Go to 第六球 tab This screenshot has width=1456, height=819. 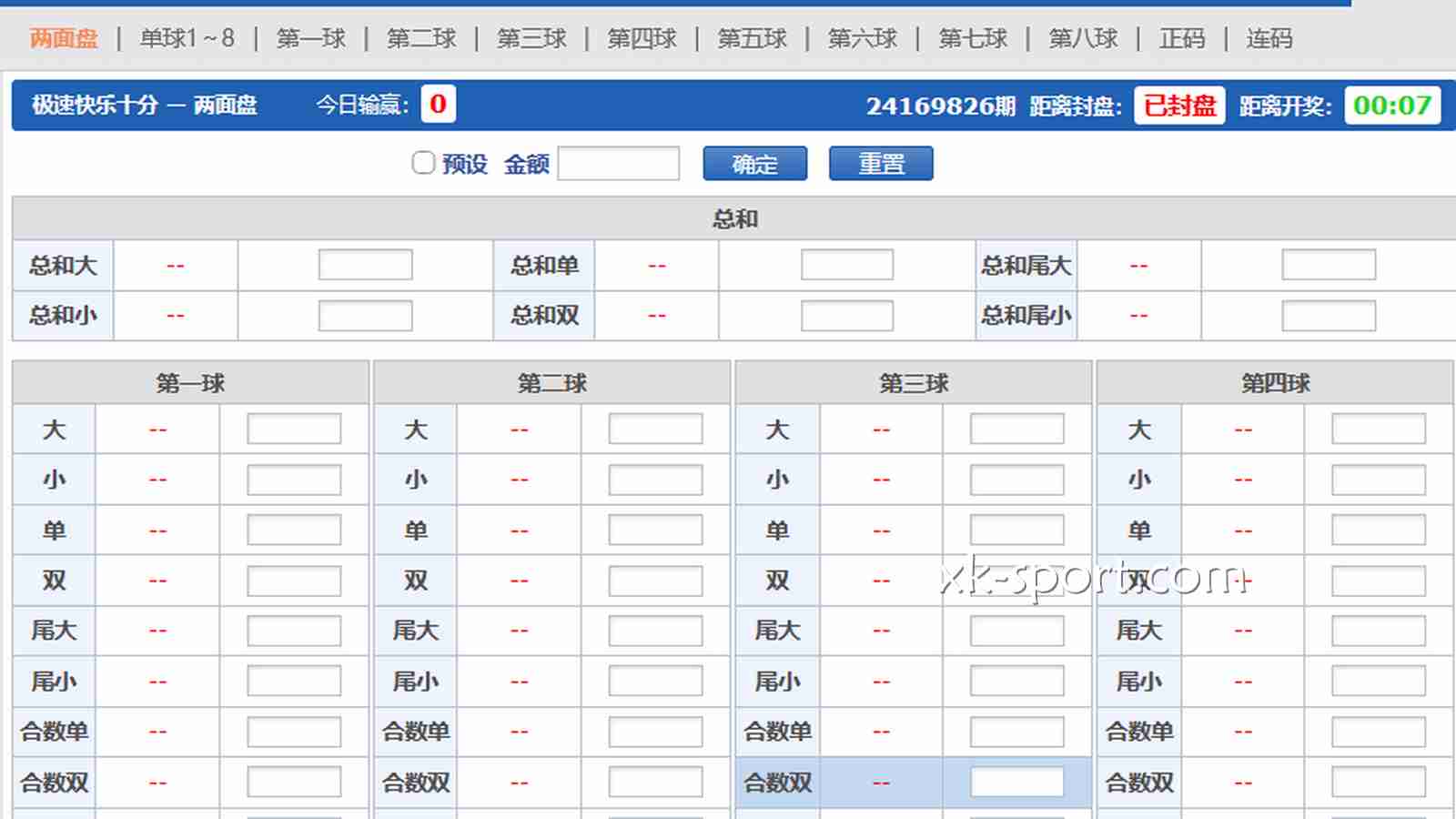[x=862, y=39]
